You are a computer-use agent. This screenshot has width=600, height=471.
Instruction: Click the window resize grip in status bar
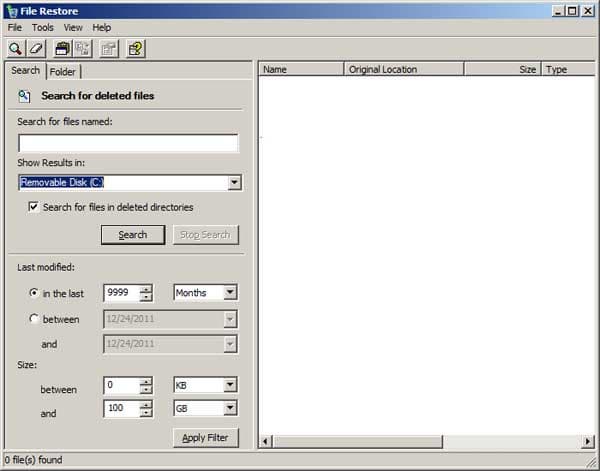tap(590, 462)
